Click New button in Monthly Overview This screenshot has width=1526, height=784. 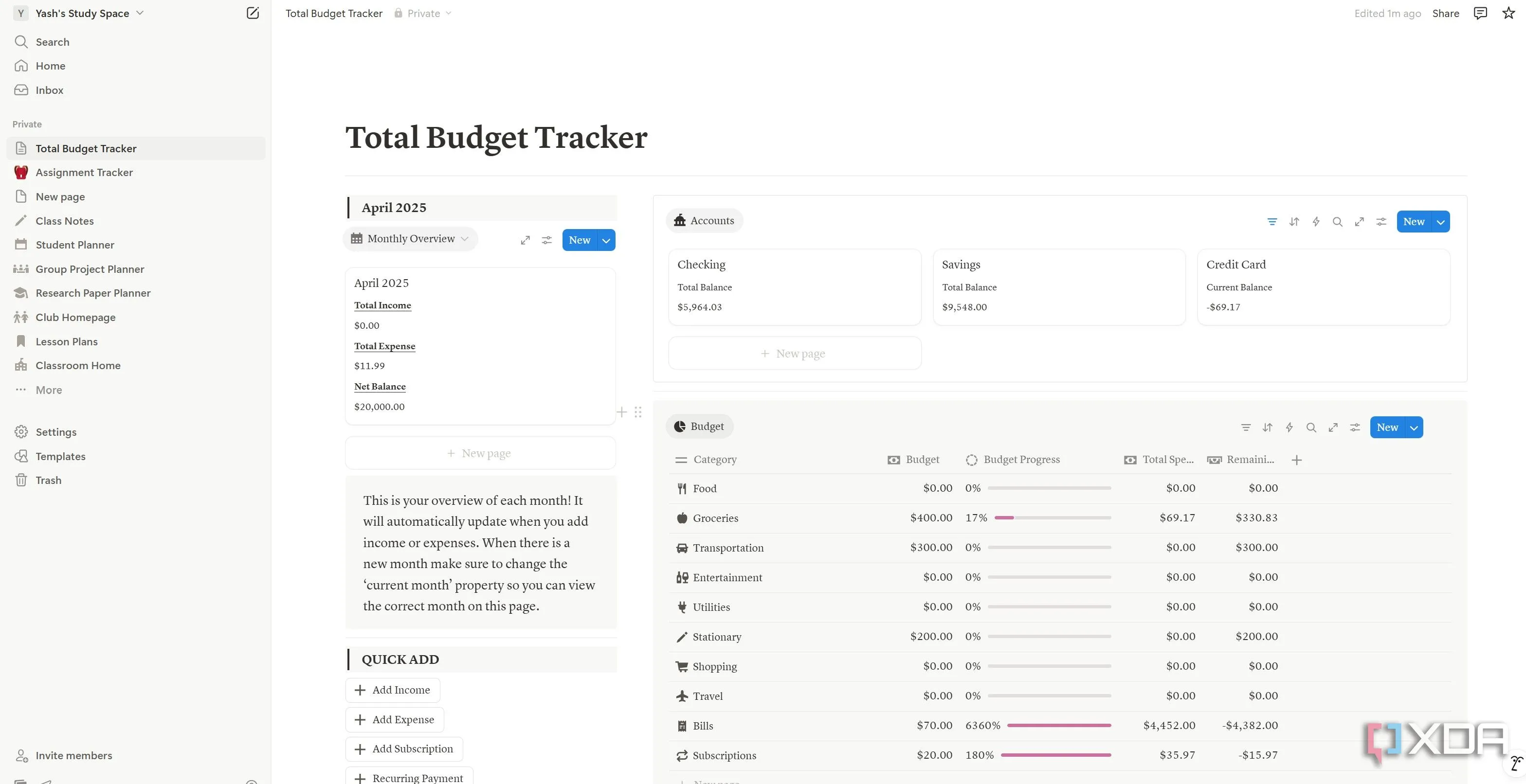click(580, 240)
